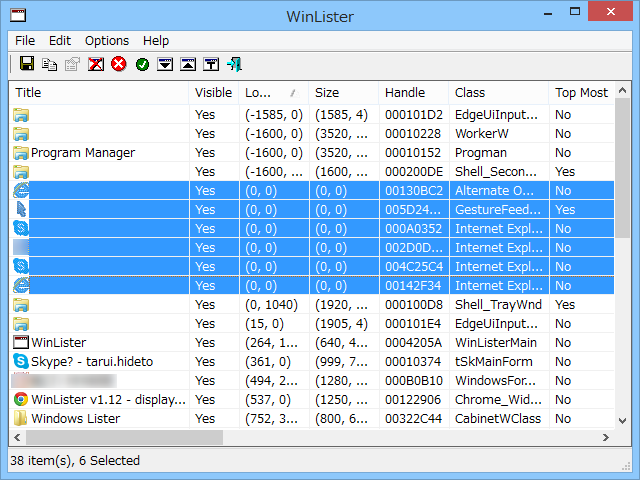Sort by the Title column header

pyautogui.click(x=99, y=93)
